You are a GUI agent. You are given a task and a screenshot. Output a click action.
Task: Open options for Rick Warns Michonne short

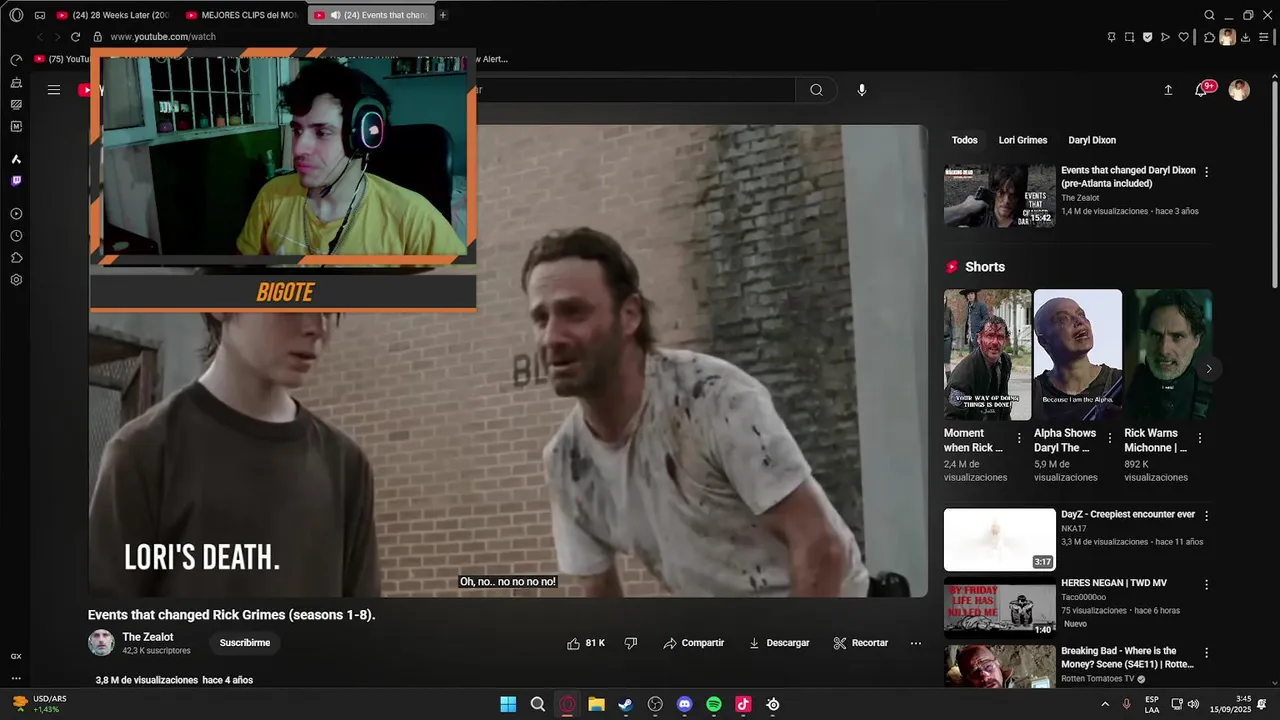pyautogui.click(x=1200, y=438)
